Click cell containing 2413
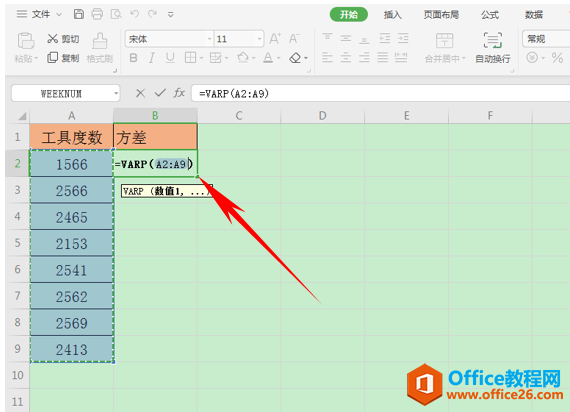This screenshot has height=412, width=570. [72, 349]
